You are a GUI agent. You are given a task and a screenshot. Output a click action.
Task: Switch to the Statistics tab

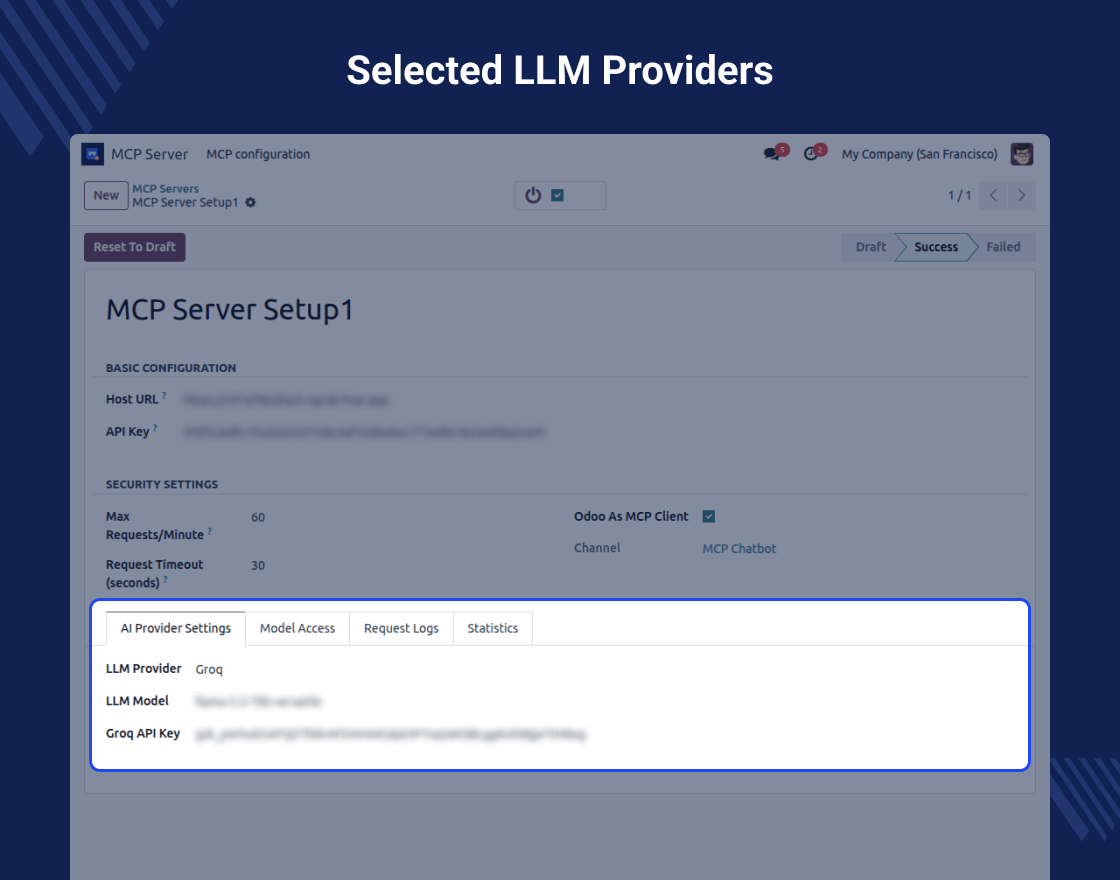coord(492,629)
